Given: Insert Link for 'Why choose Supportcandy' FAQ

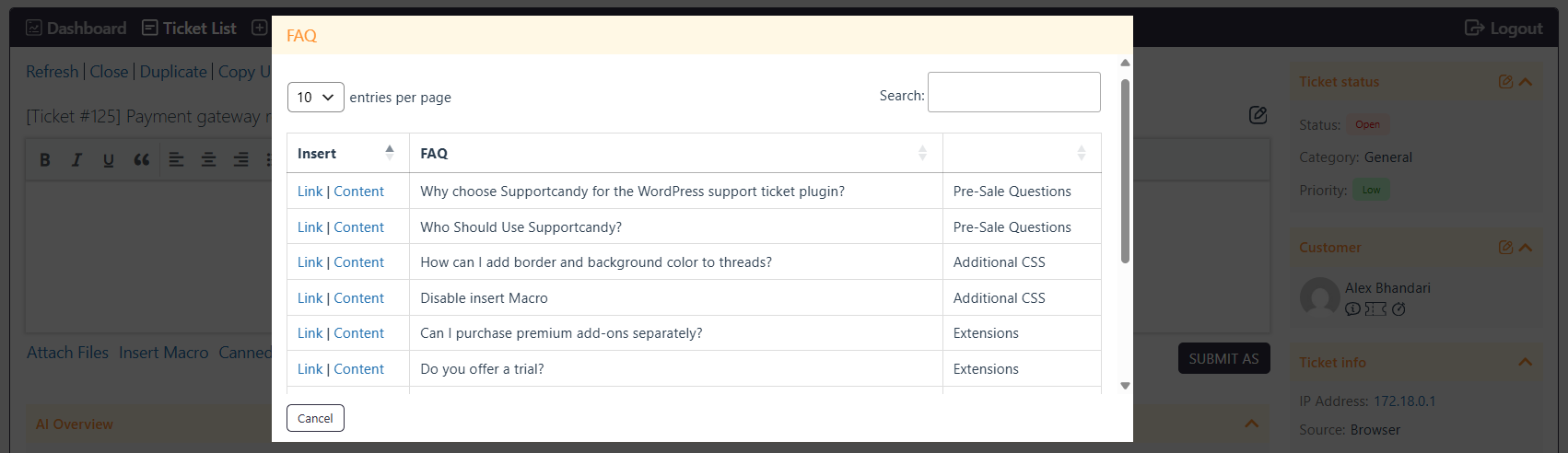Looking at the screenshot, I should coord(310,192).
